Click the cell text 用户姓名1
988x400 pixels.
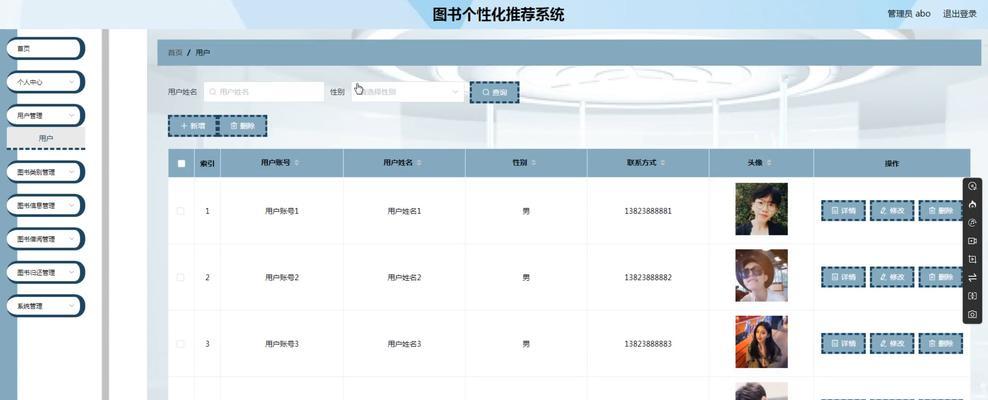tap(404, 211)
